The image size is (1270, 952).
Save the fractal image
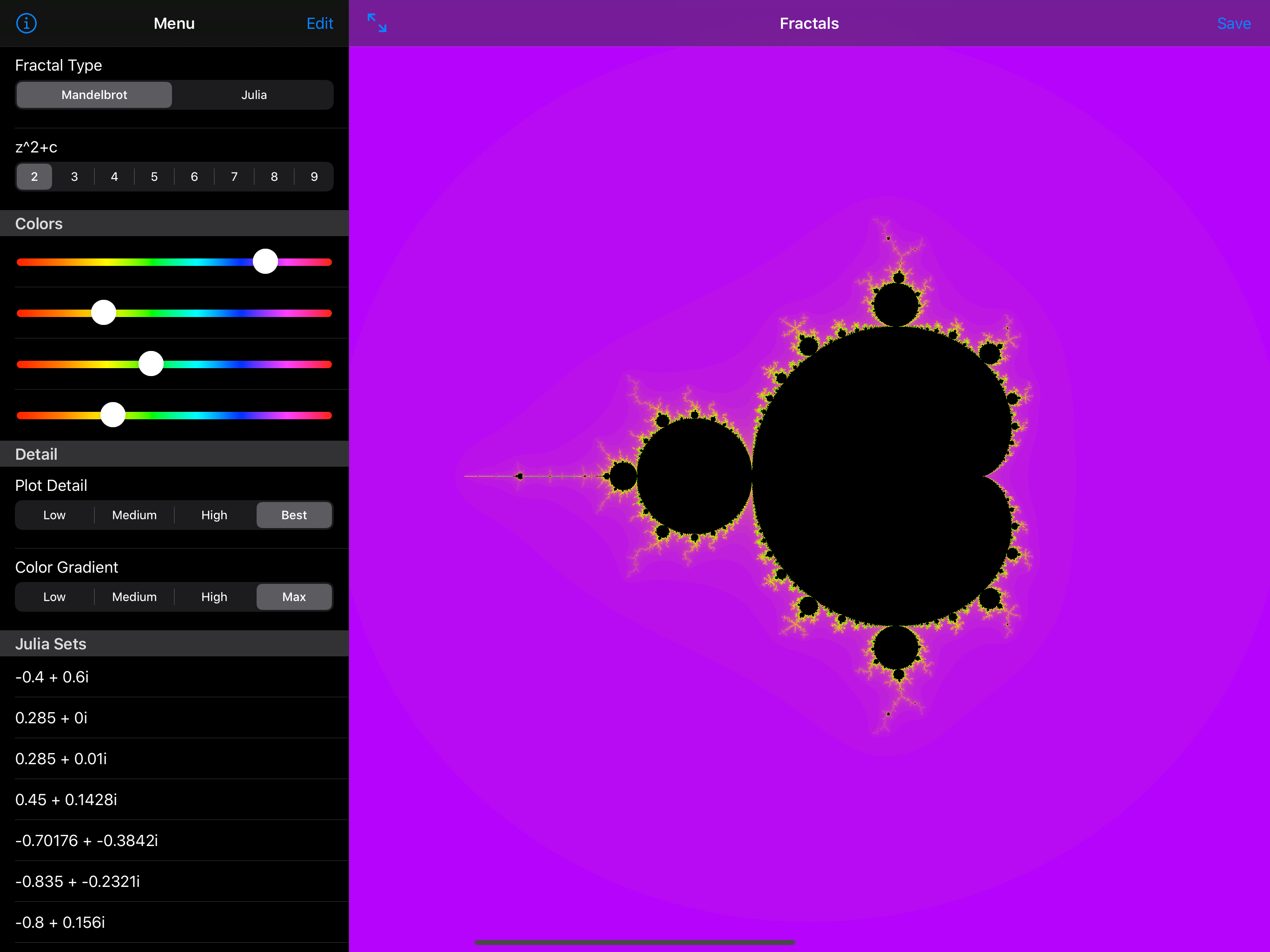coord(1233,24)
